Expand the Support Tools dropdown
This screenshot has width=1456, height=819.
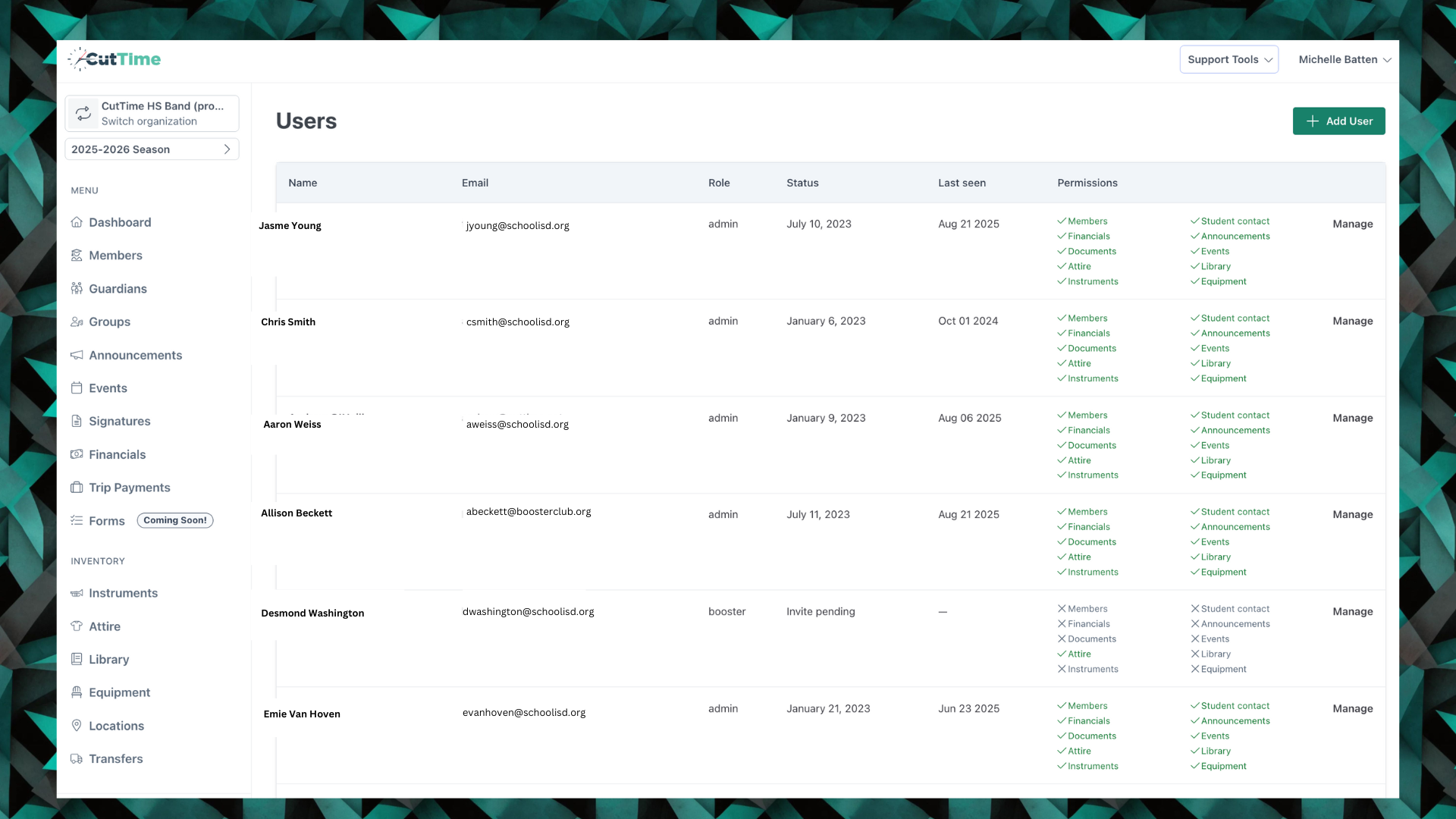click(x=1228, y=59)
